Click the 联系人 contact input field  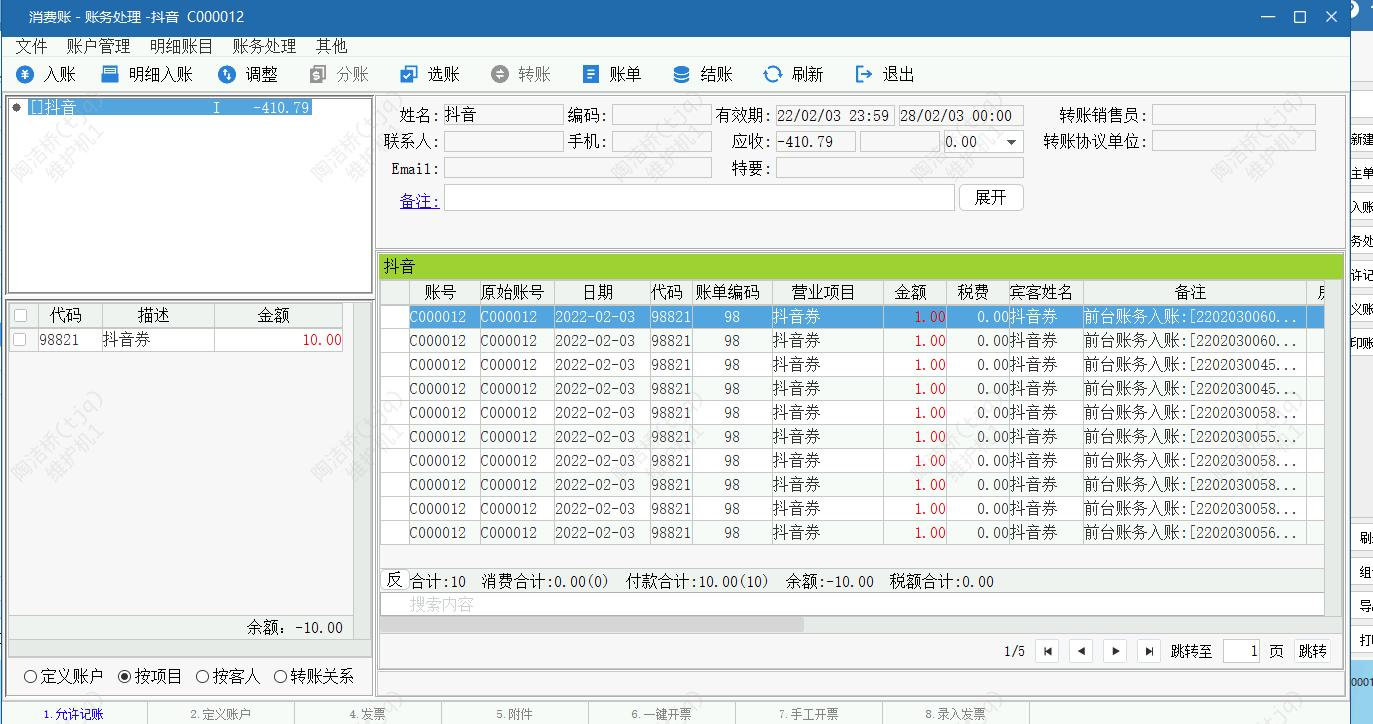[503, 142]
